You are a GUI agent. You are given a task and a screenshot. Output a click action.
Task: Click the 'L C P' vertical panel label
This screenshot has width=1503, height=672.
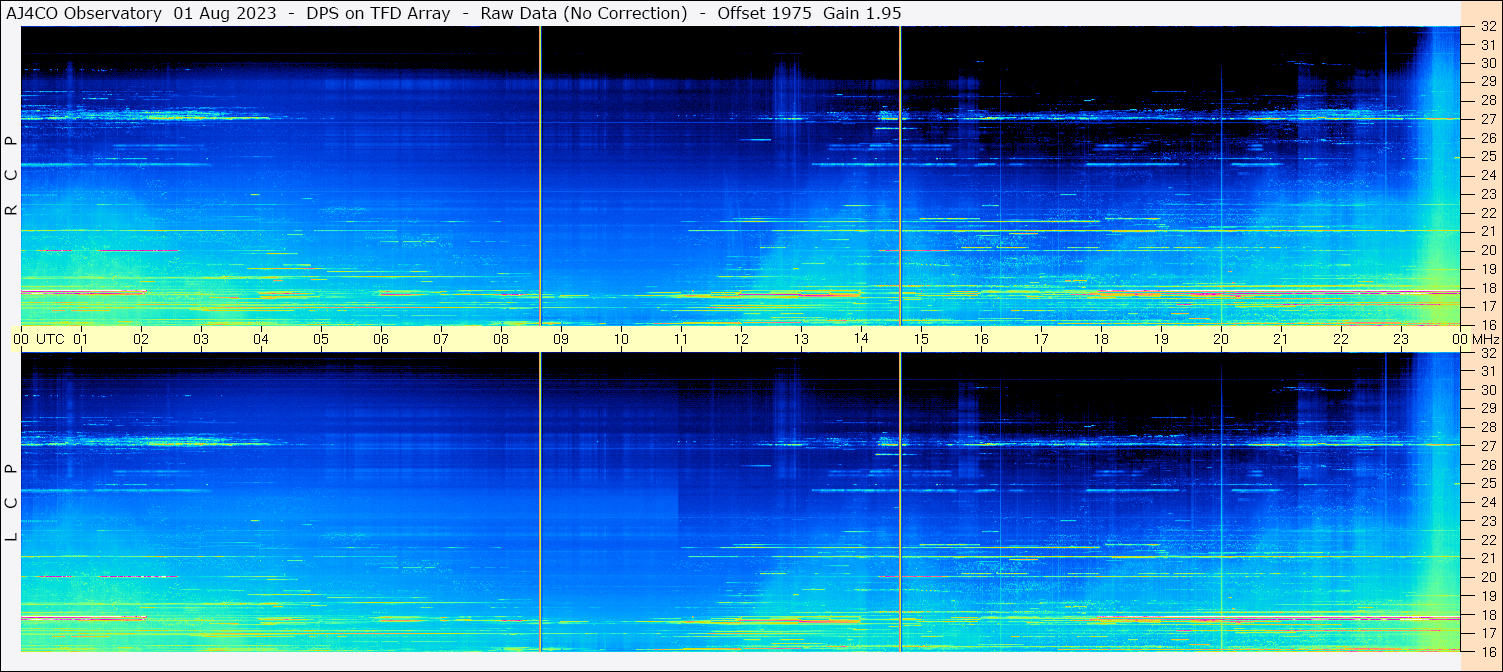click(11, 503)
